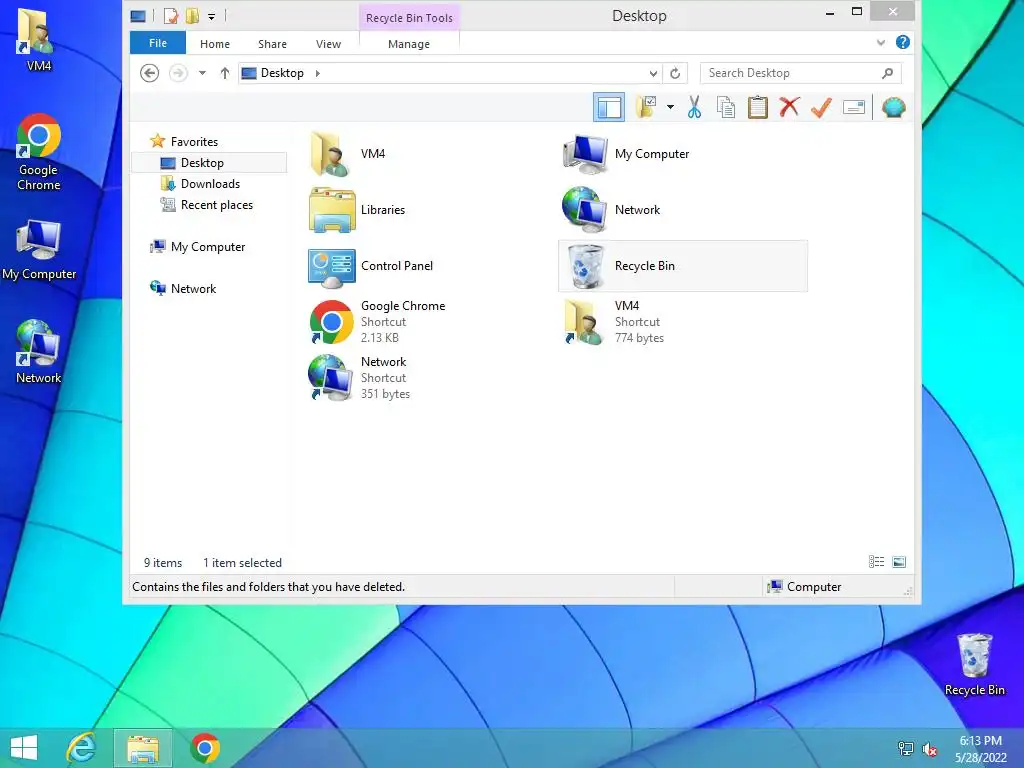
Task: Click the folder options toolbar icon
Action: [646, 107]
